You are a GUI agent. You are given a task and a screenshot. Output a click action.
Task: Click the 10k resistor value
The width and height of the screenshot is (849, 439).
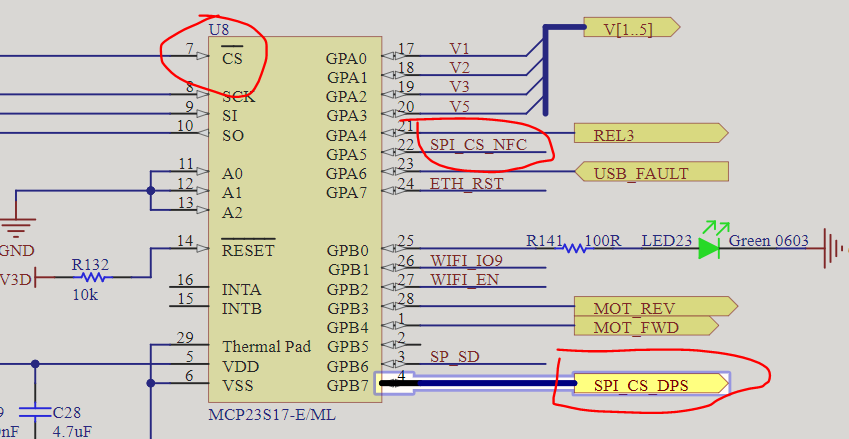[x=85, y=296]
